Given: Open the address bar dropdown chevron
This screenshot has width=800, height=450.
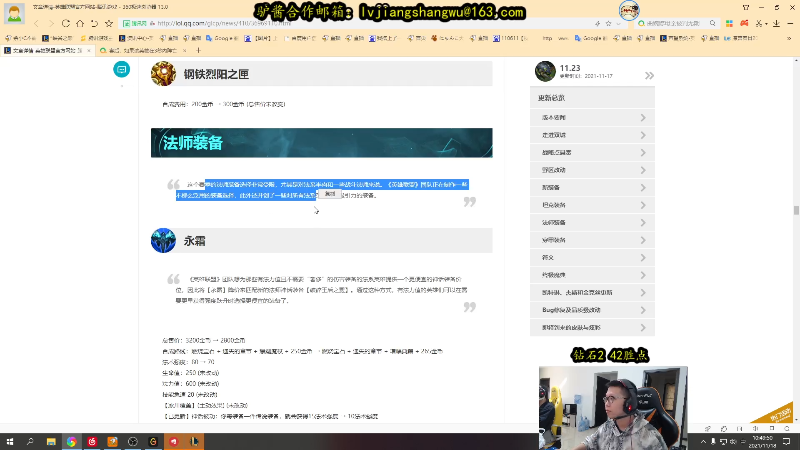Looking at the screenshot, I should click(x=618, y=23).
